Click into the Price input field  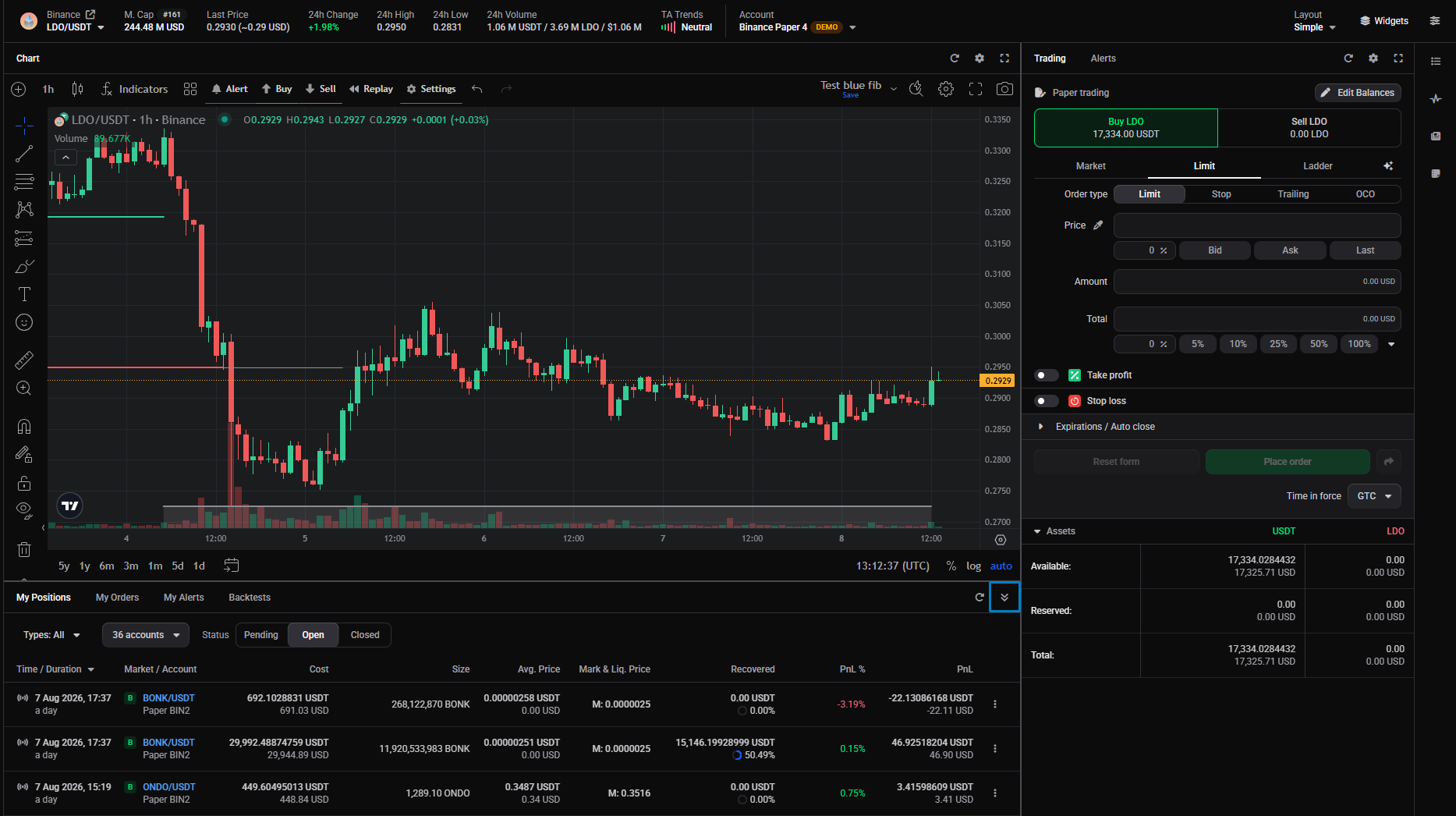[1257, 225]
